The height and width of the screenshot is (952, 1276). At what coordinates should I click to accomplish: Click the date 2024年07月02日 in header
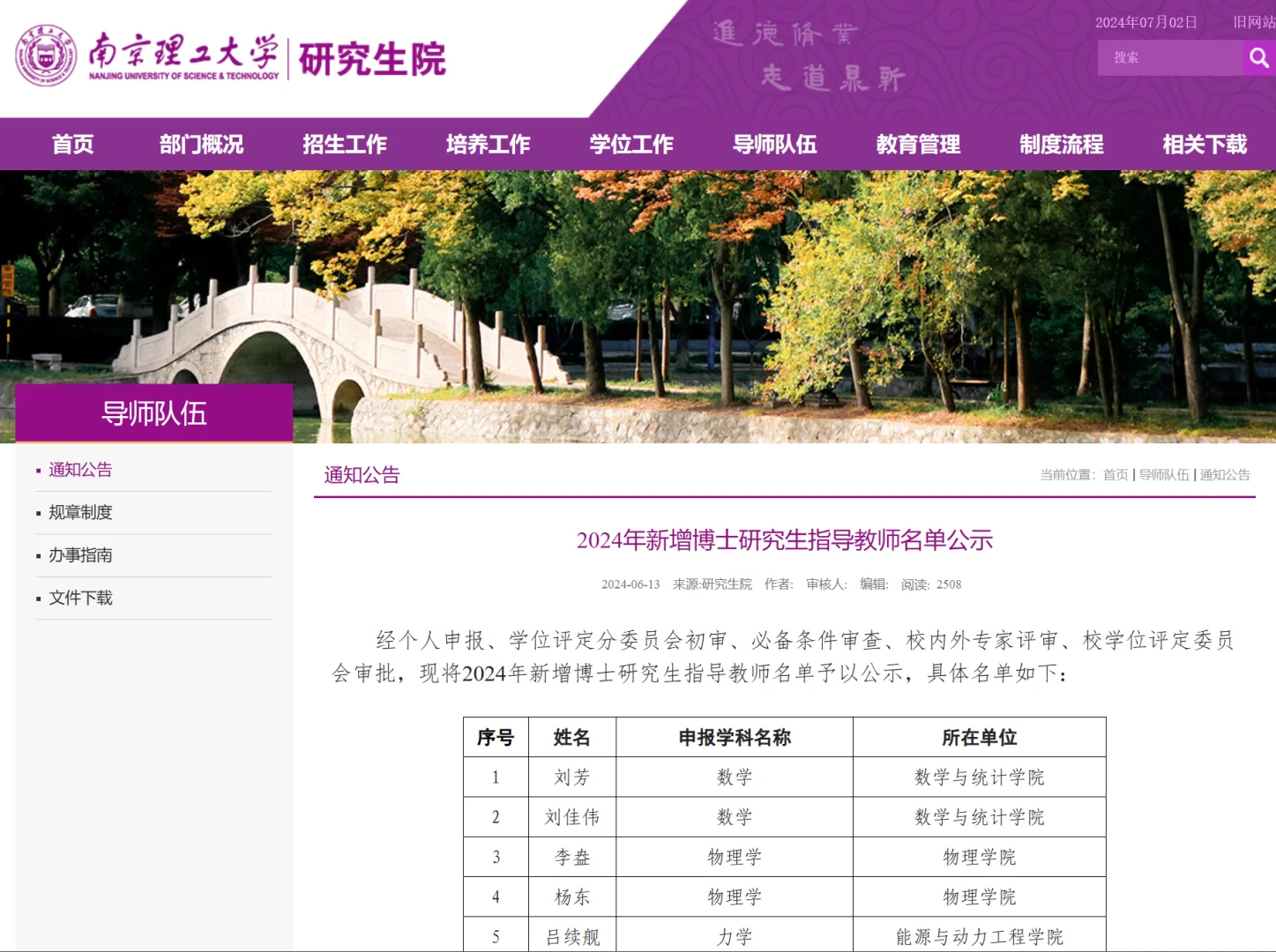tap(1145, 23)
